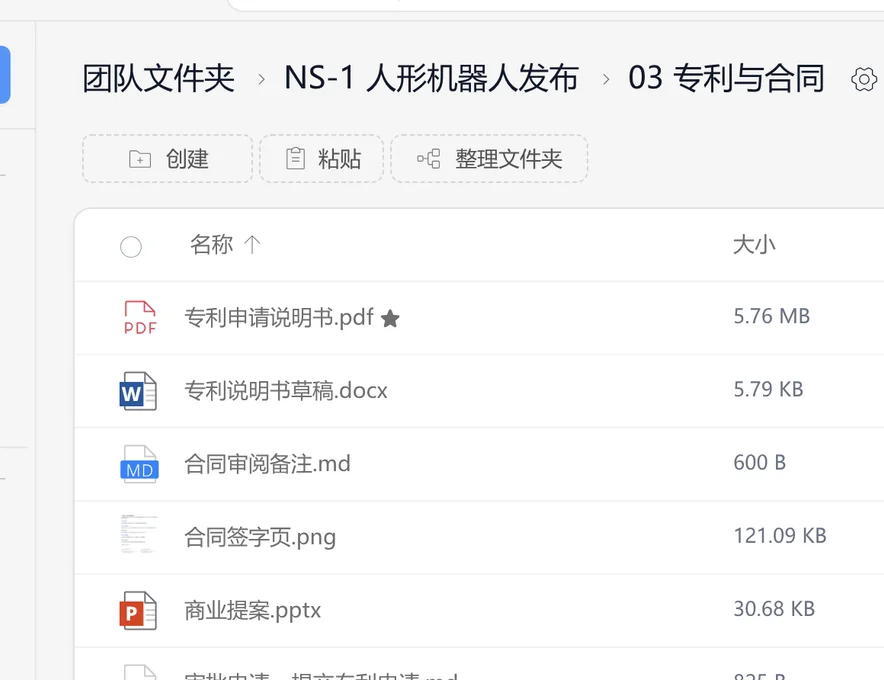Open 合同审阅备注.md file name
884x680 pixels.
267,463
